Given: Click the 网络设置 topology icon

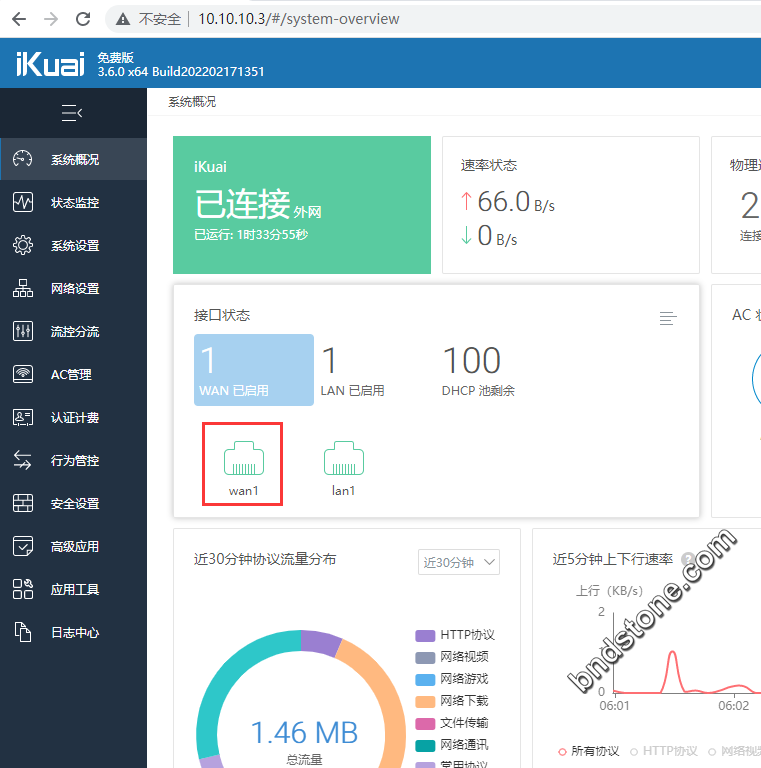Looking at the screenshot, I should click(23, 288).
